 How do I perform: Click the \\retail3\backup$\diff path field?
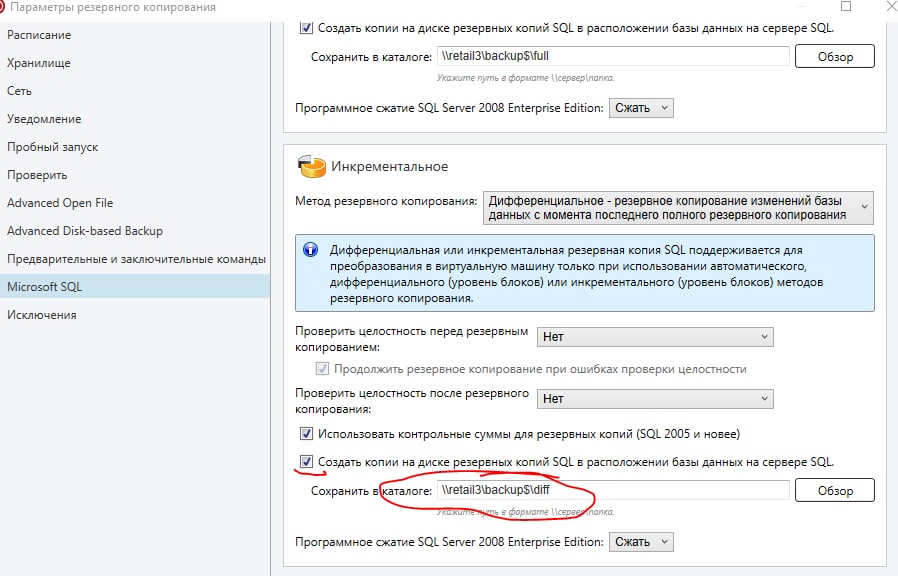click(x=613, y=490)
